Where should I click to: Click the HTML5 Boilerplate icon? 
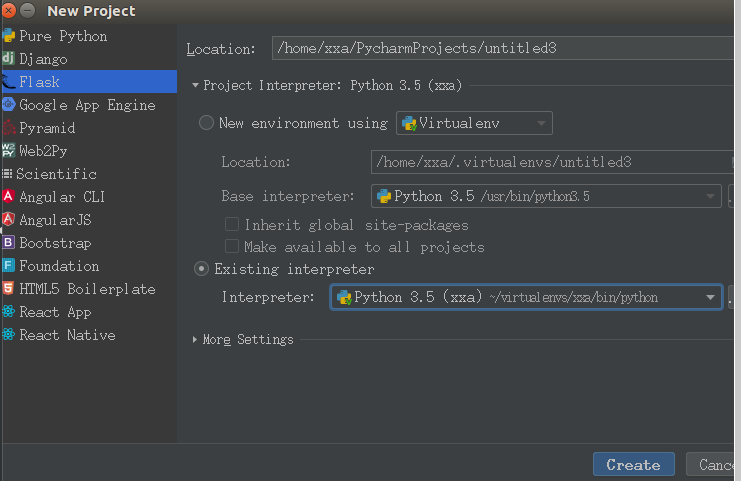(x=9, y=289)
